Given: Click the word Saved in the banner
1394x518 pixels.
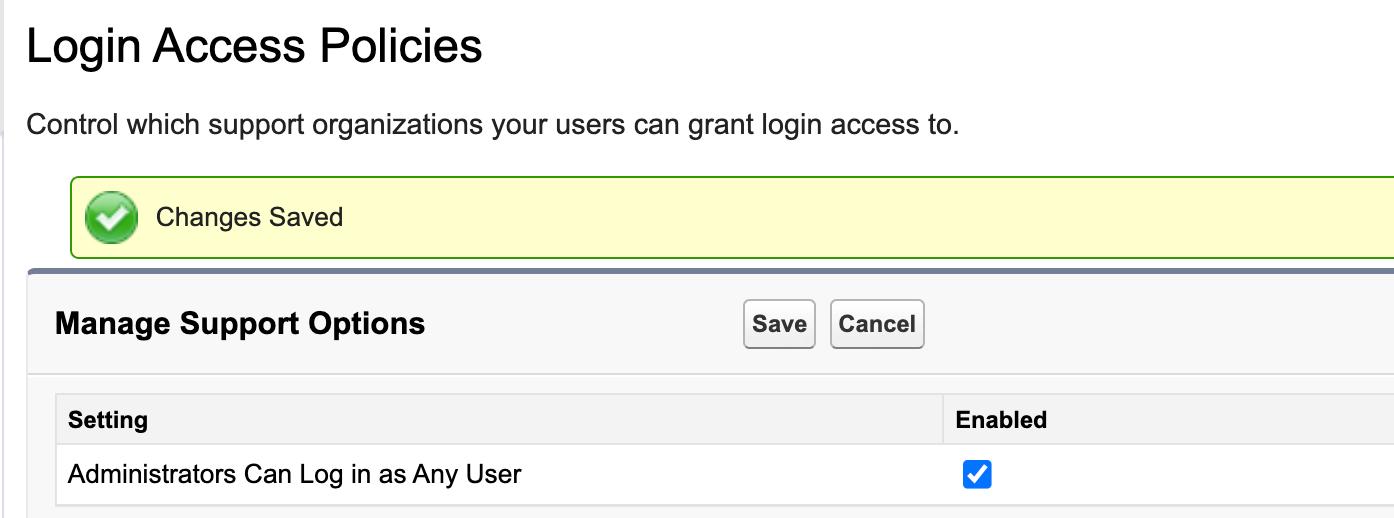Looking at the screenshot, I should pos(301,217).
